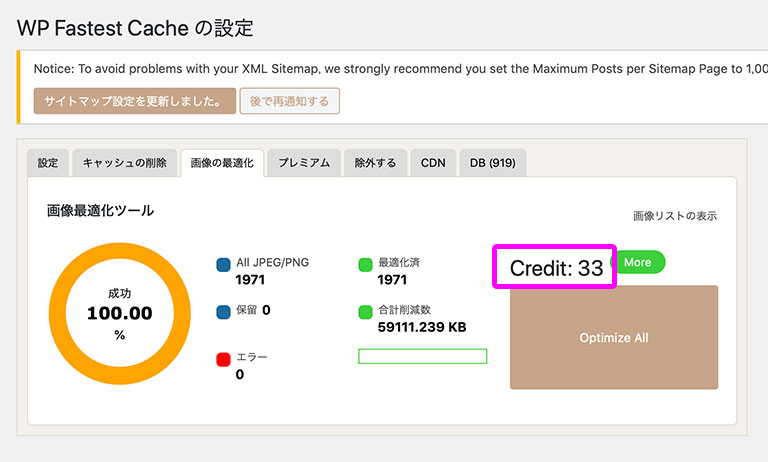Switch to the DB (919) tab
Image resolution: width=768 pixels, height=462 pixels.
pos(493,163)
